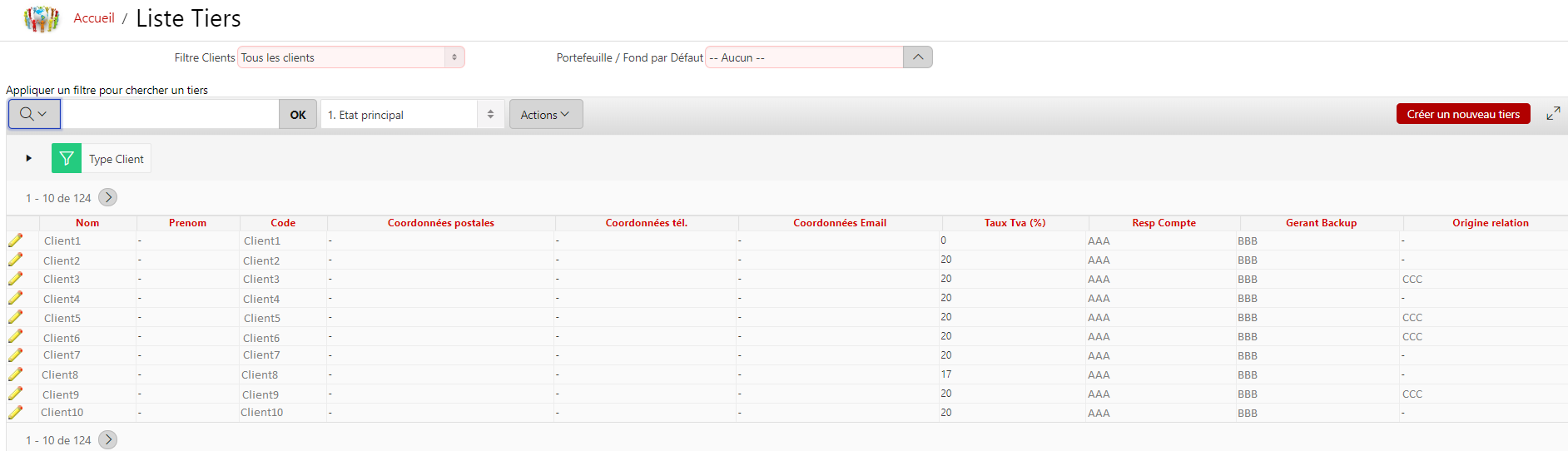The width and height of the screenshot is (1568, 451).
Task: Click the application logo icon
Action: pos(42,18)
